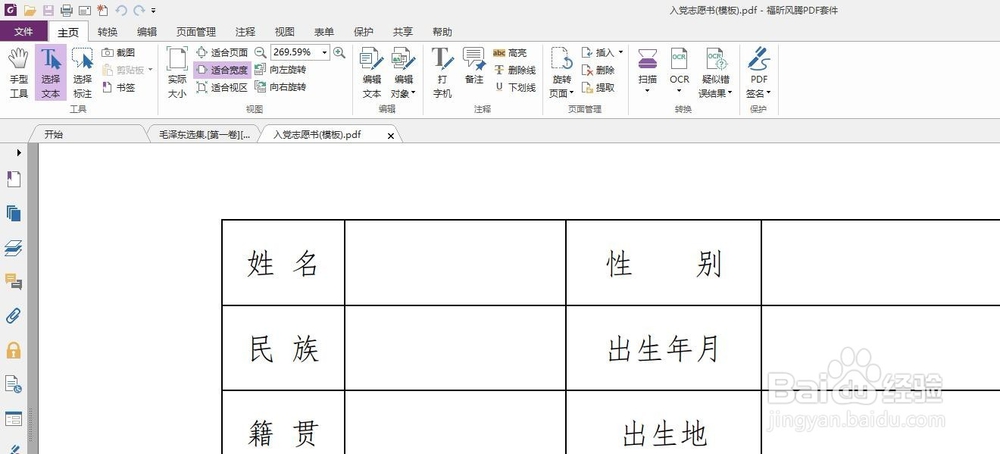Click the Edit Text (编辑文本) tool

[x=372, y=73]
